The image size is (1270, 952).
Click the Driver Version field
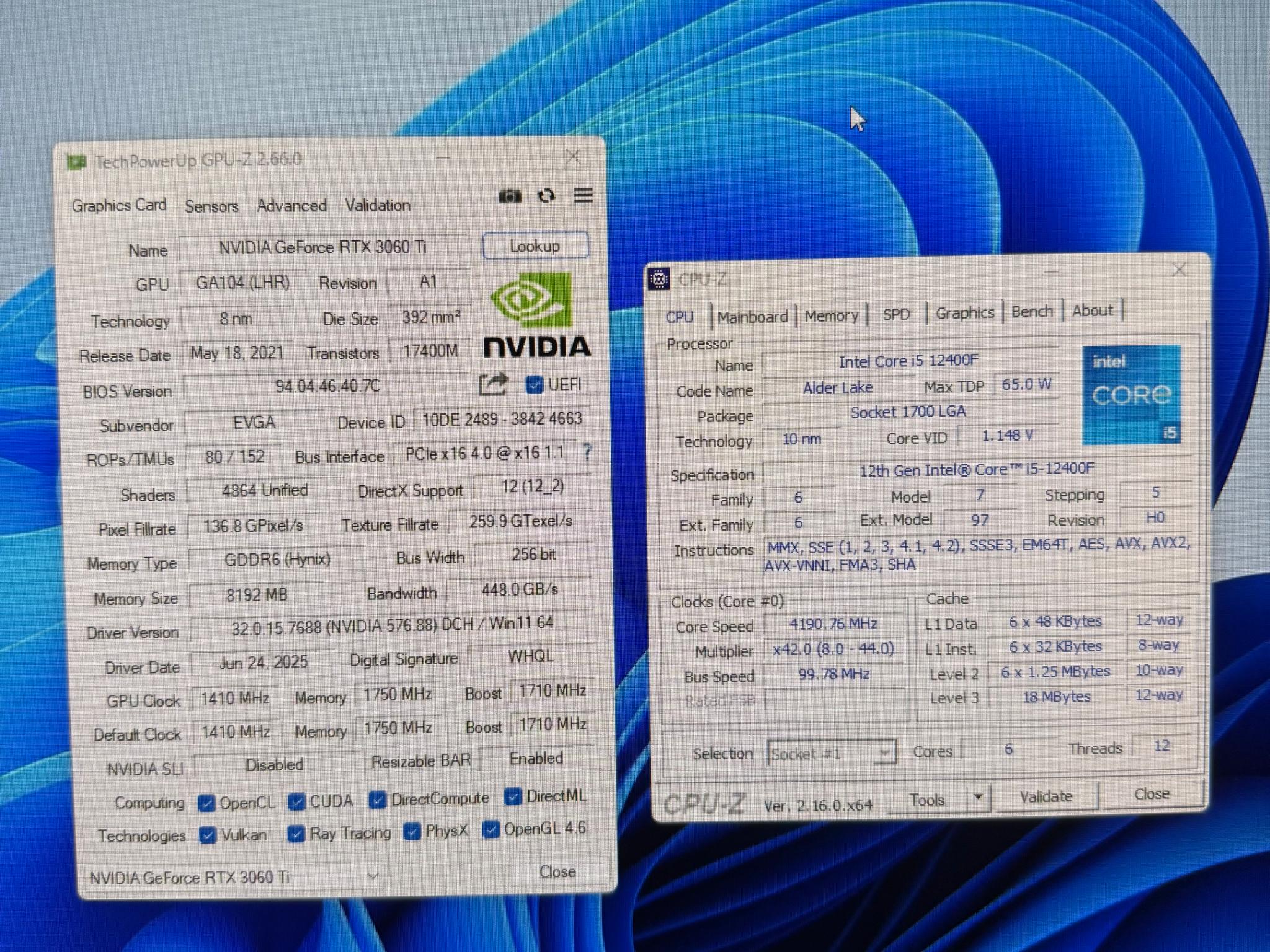392,625
